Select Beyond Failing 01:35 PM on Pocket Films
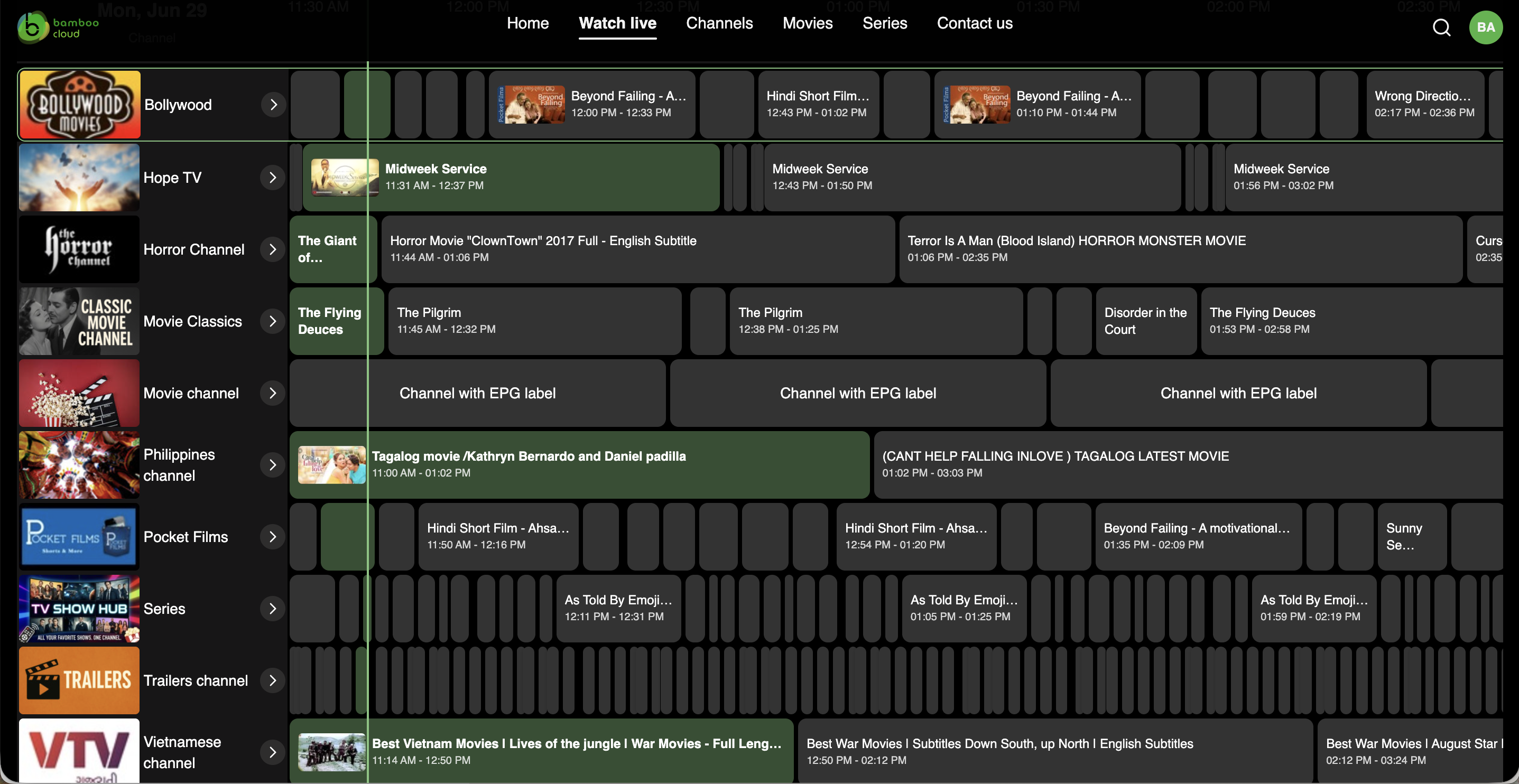 (1198, 537)
